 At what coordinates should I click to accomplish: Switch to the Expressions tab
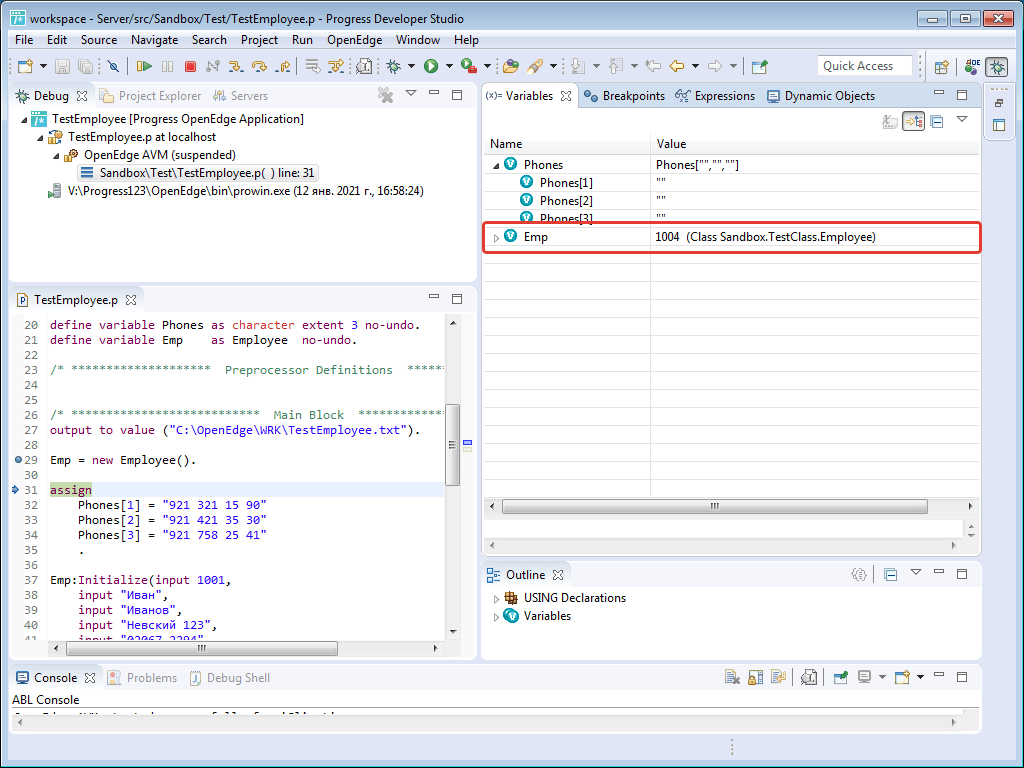715,96
